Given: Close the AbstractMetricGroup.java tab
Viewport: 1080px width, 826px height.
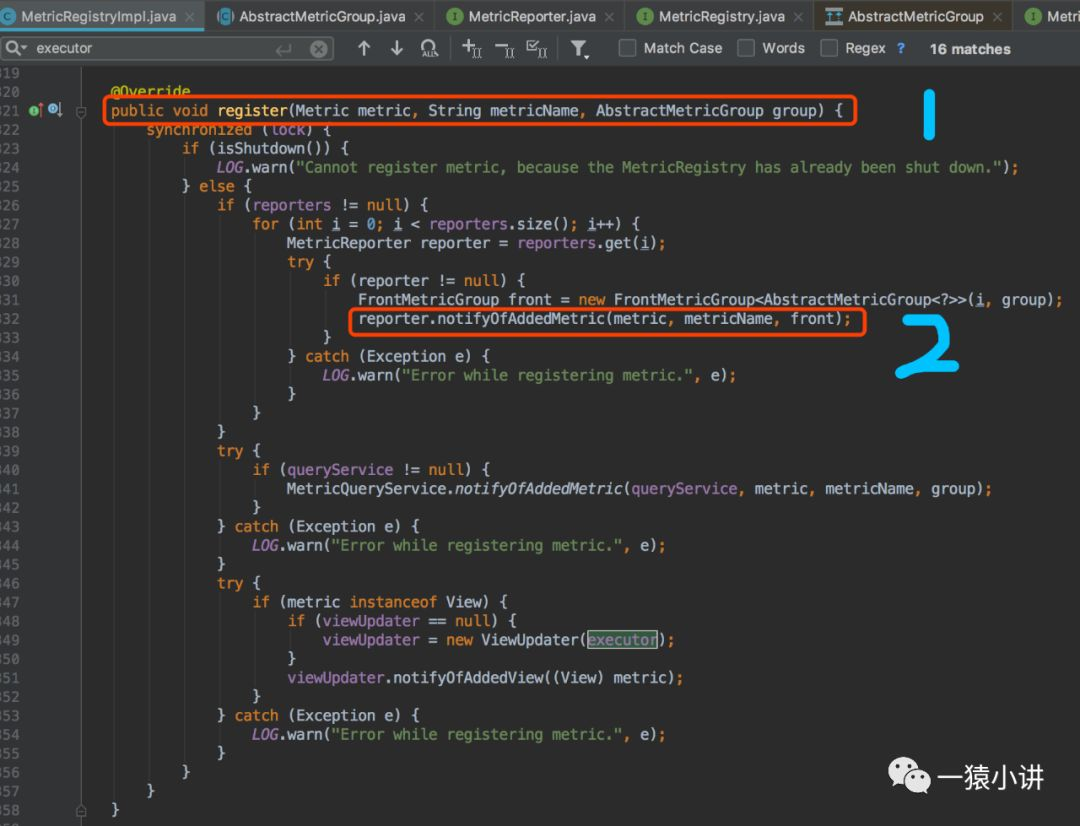Looking at the screenshot, I should [x=417, y=16].
